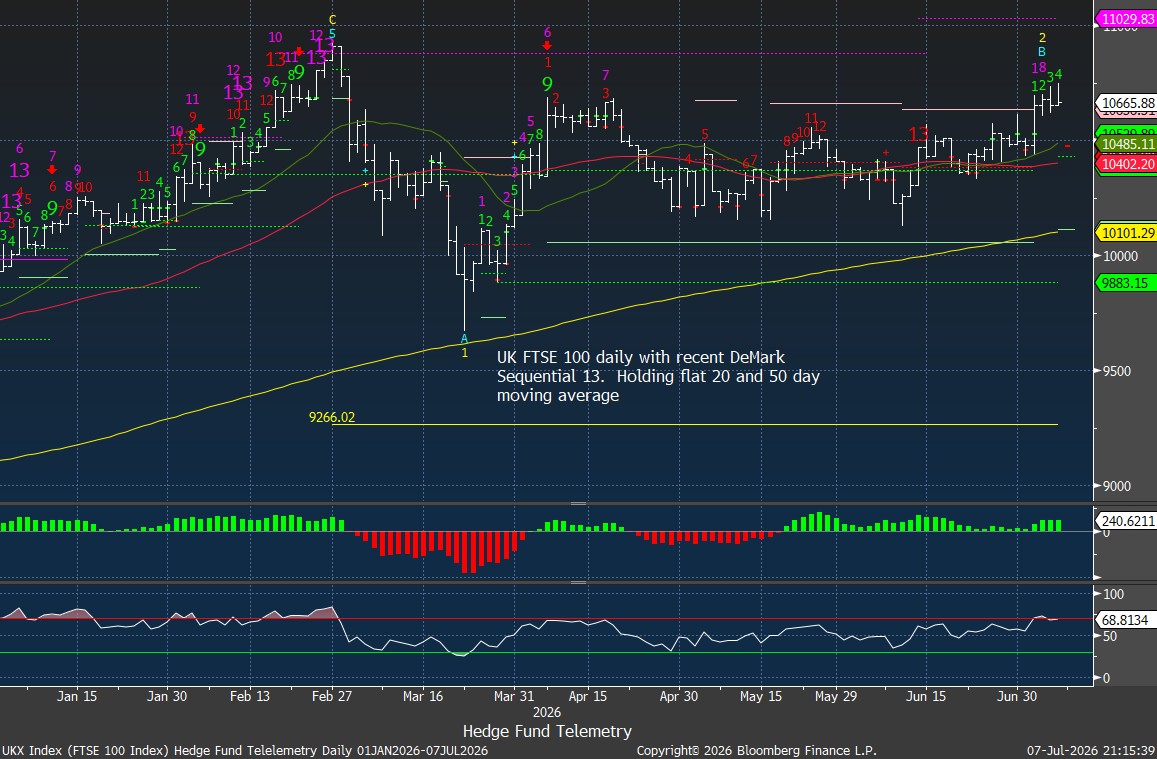Click the 9266.02 horizontal line label
This screenshot has width=1157, height=759.
point(331,417)
